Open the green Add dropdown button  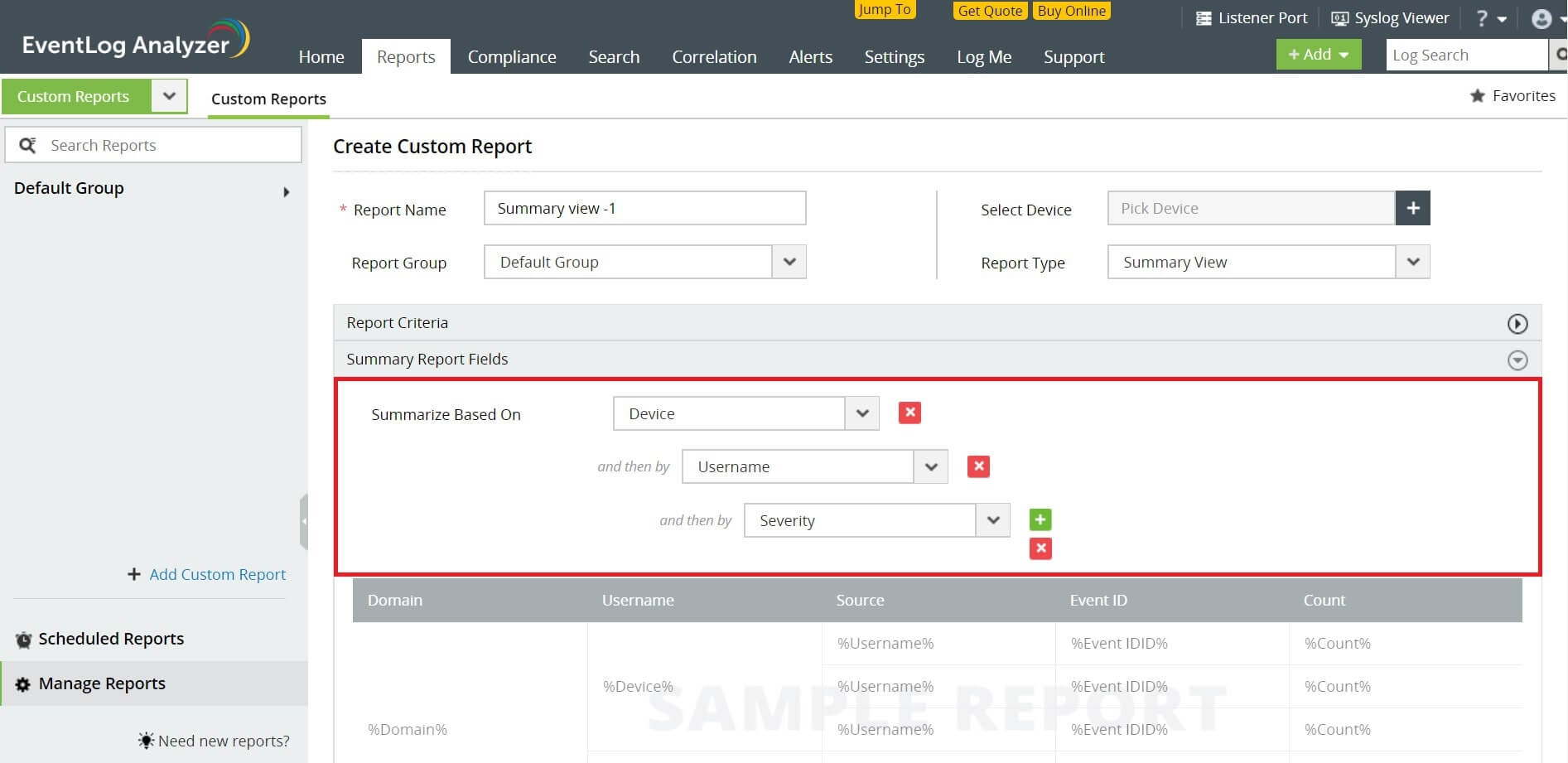tap(1319, 55)
